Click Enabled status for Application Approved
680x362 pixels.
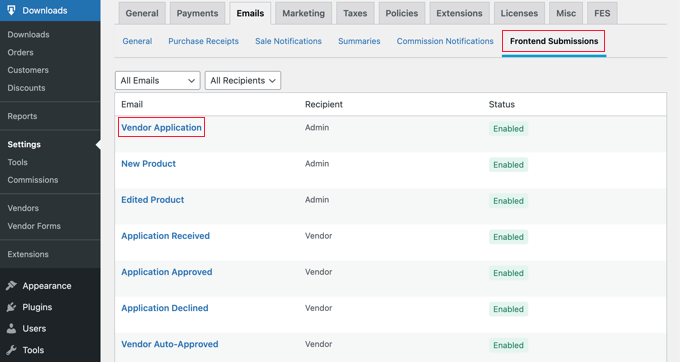point(508,273)
